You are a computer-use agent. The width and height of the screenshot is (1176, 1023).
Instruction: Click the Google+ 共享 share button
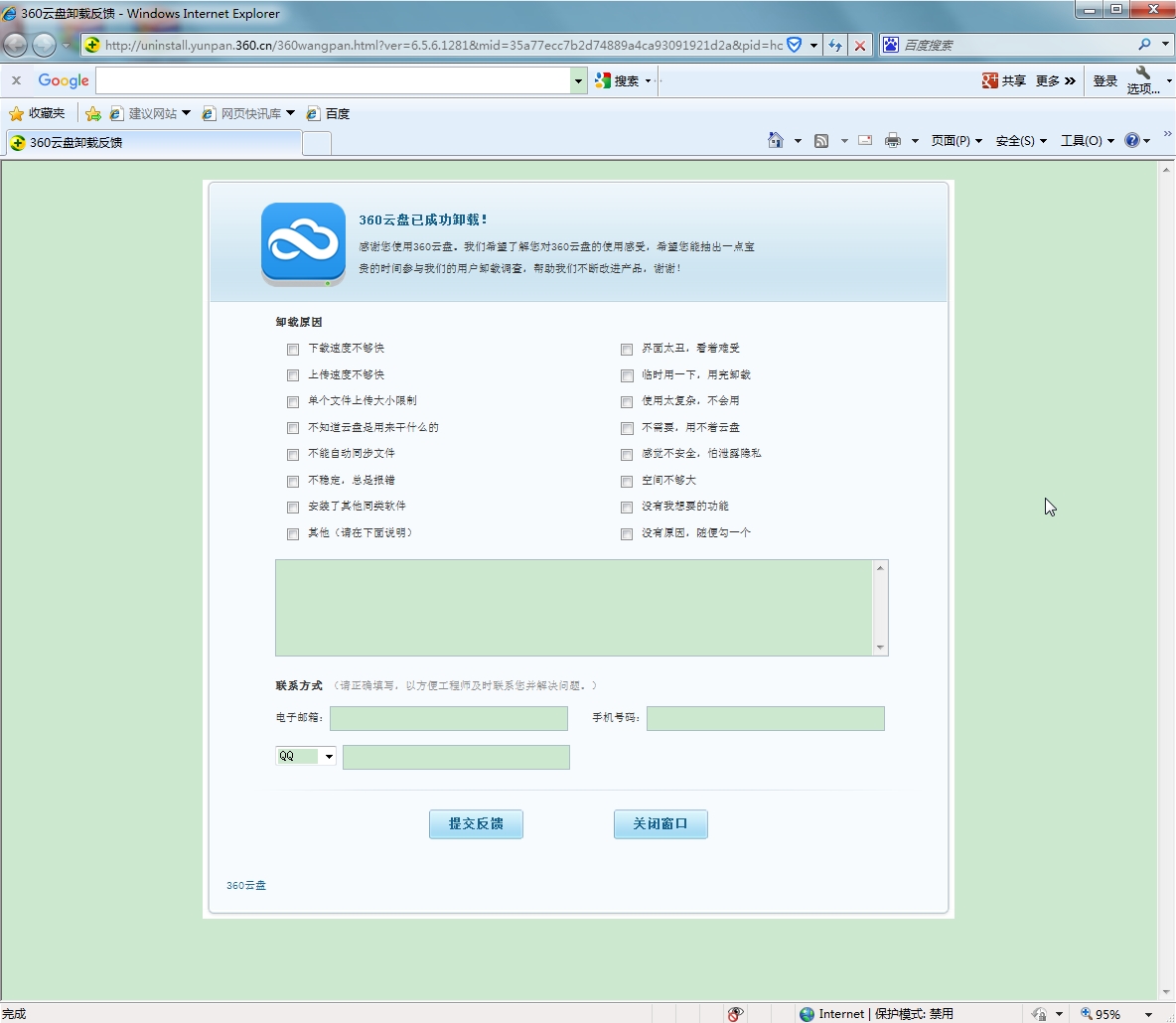coord(1003,81)
